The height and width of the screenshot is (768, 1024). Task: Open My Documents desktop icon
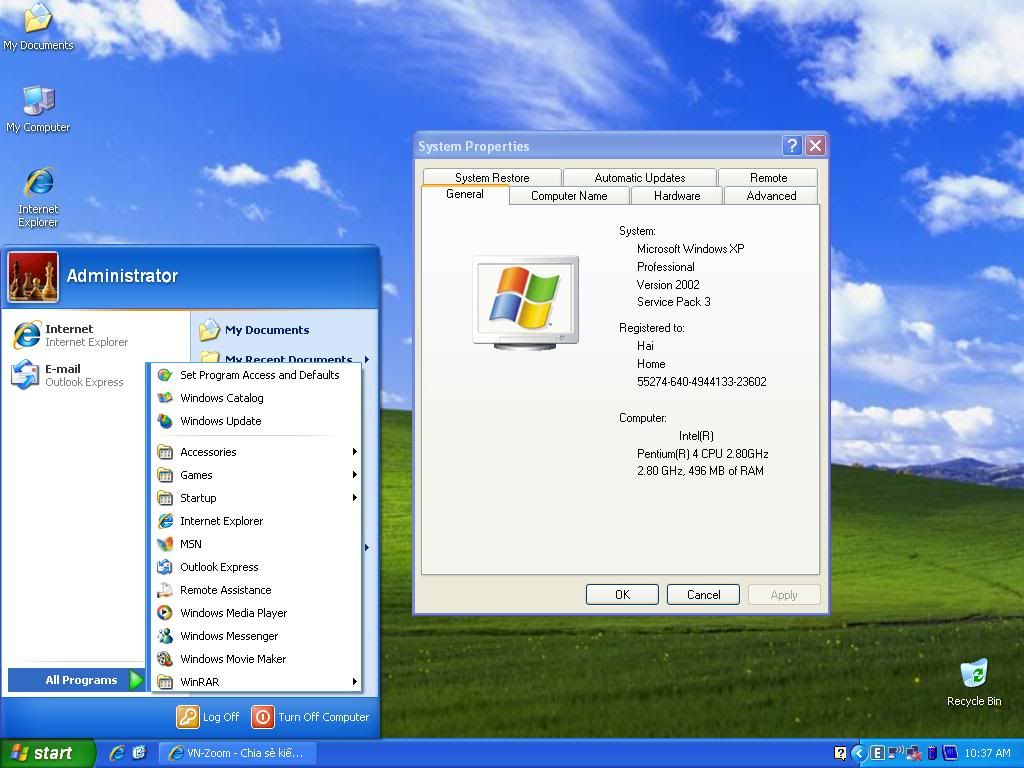pyautogui.click(x=38, y=26)
